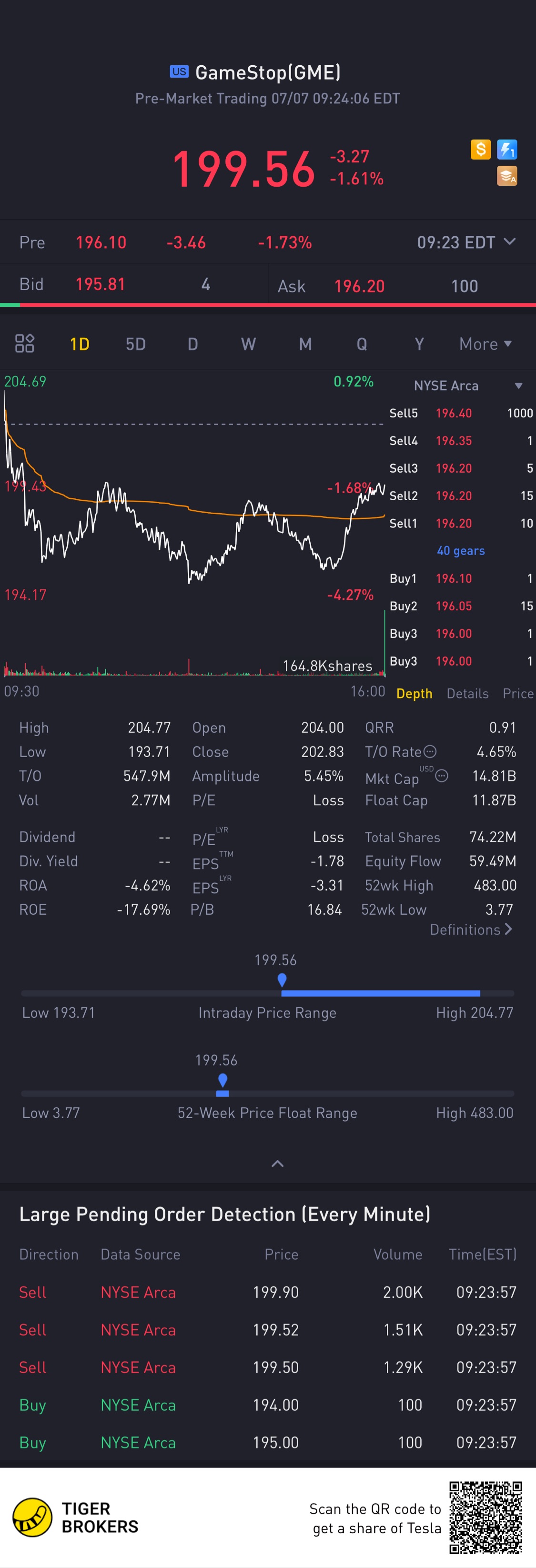Select the 5D chart tab
Viewport: 536px width, 1568px height.
(x=135, y=344)
